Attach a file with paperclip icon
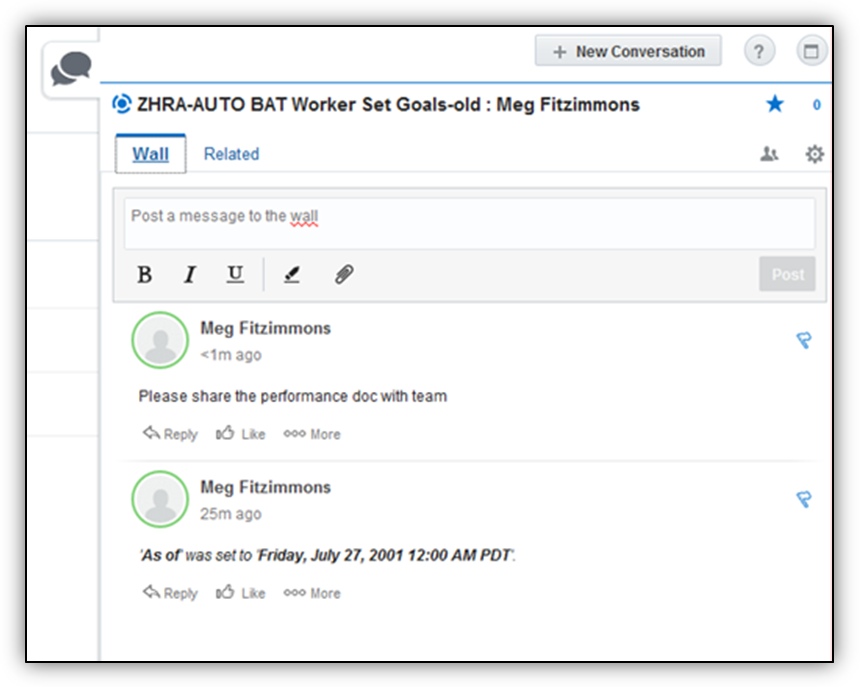The image size is (860, 687). coord(344,274)
